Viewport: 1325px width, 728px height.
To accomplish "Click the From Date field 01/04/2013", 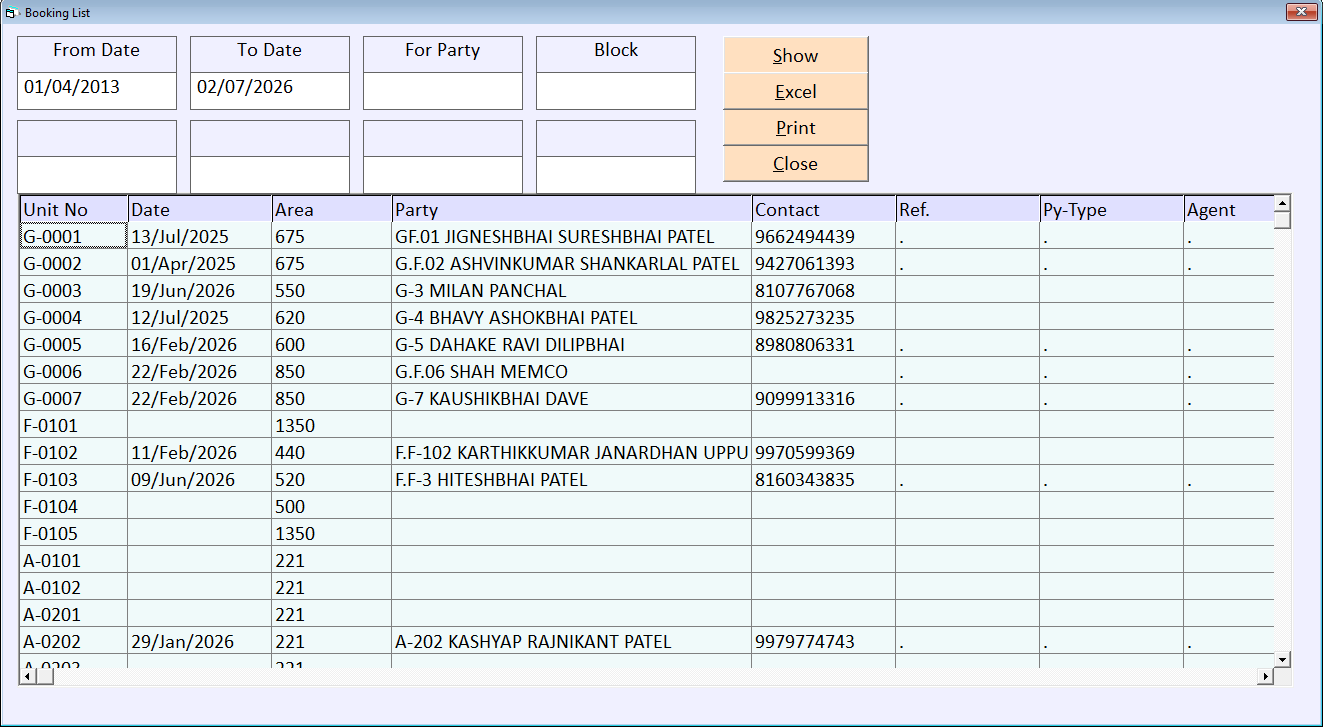I will click(x=97, y=90).
